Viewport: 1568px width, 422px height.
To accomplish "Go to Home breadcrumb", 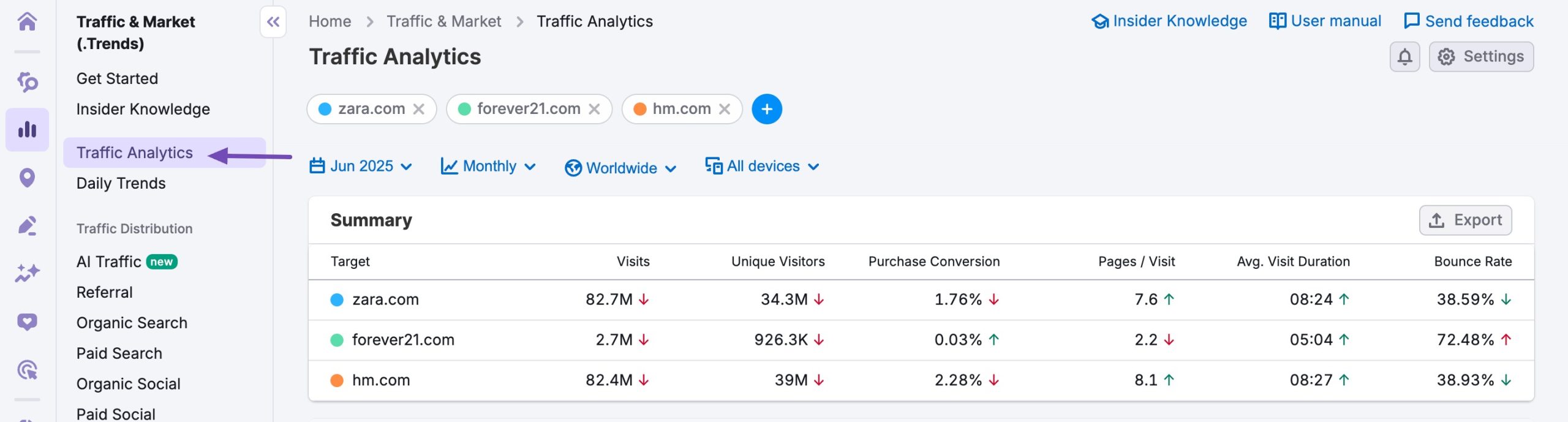I will [330, 21].
